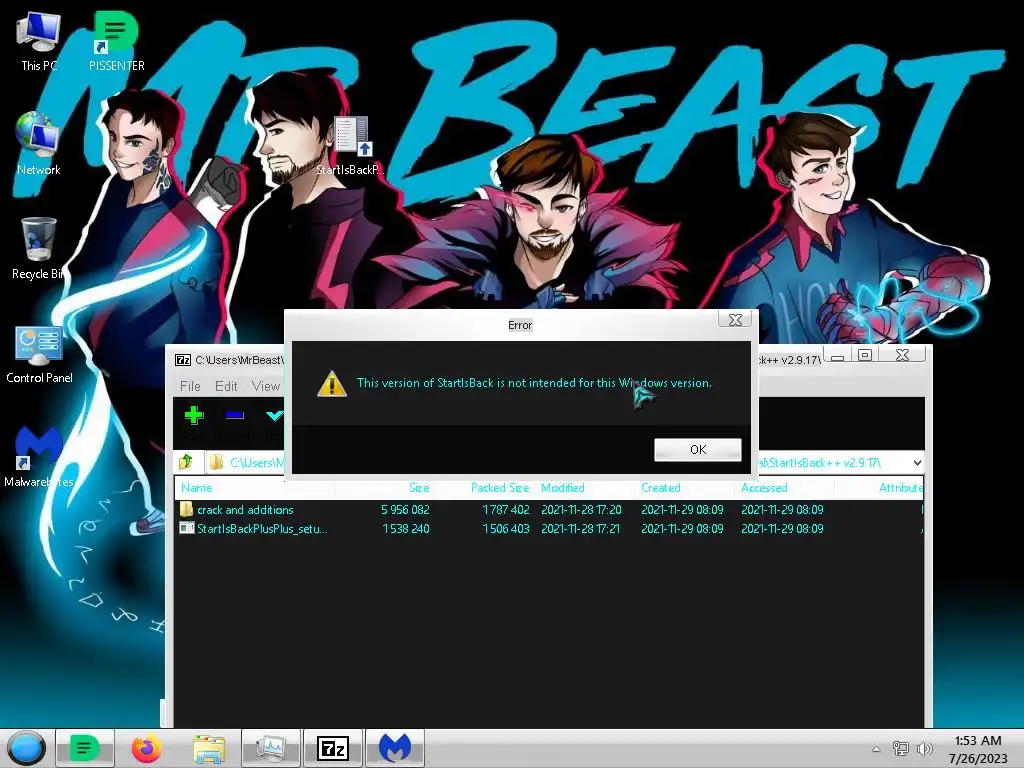1024x768 pixels.
Task: Open File Explorer from the taskbar
Action: tap(208, 748)
